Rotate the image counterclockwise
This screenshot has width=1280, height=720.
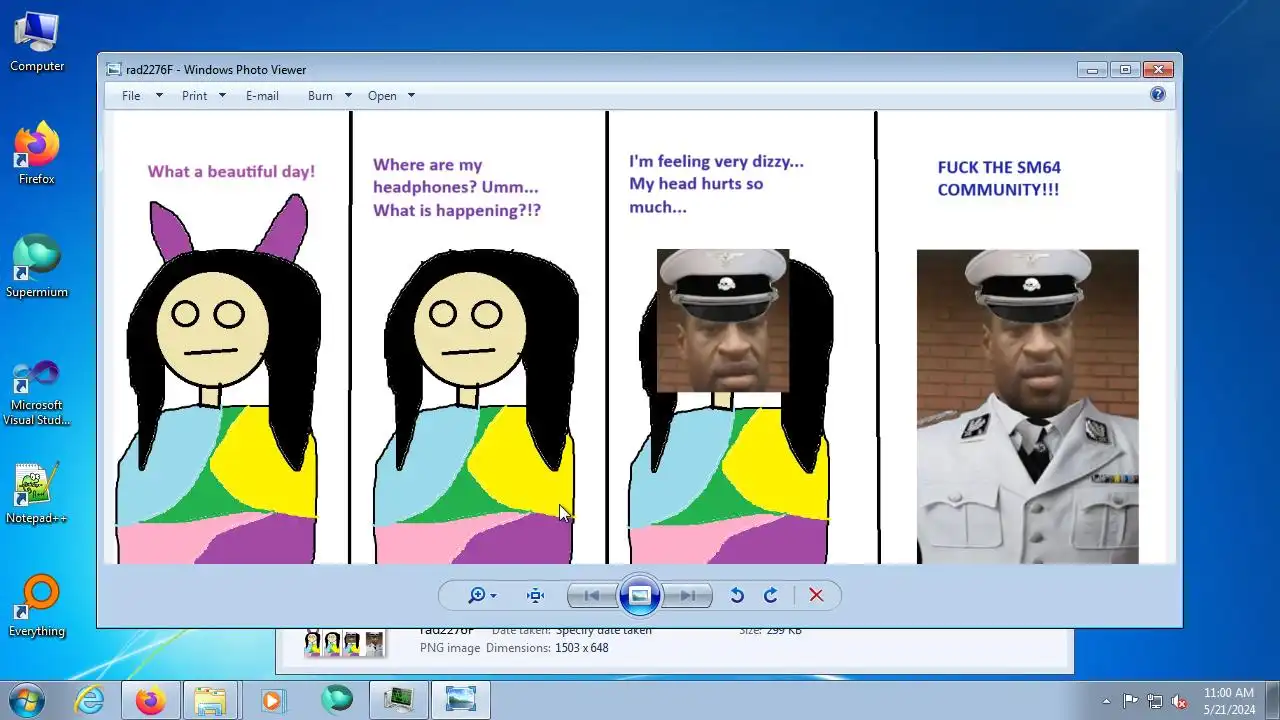(x=737, y=595)
